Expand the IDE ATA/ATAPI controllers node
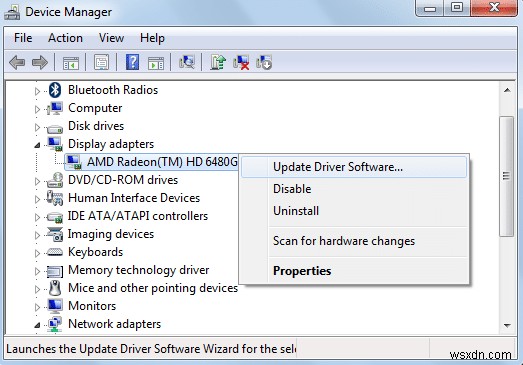Viewport: 523px width, 365px height. point(37,217)
